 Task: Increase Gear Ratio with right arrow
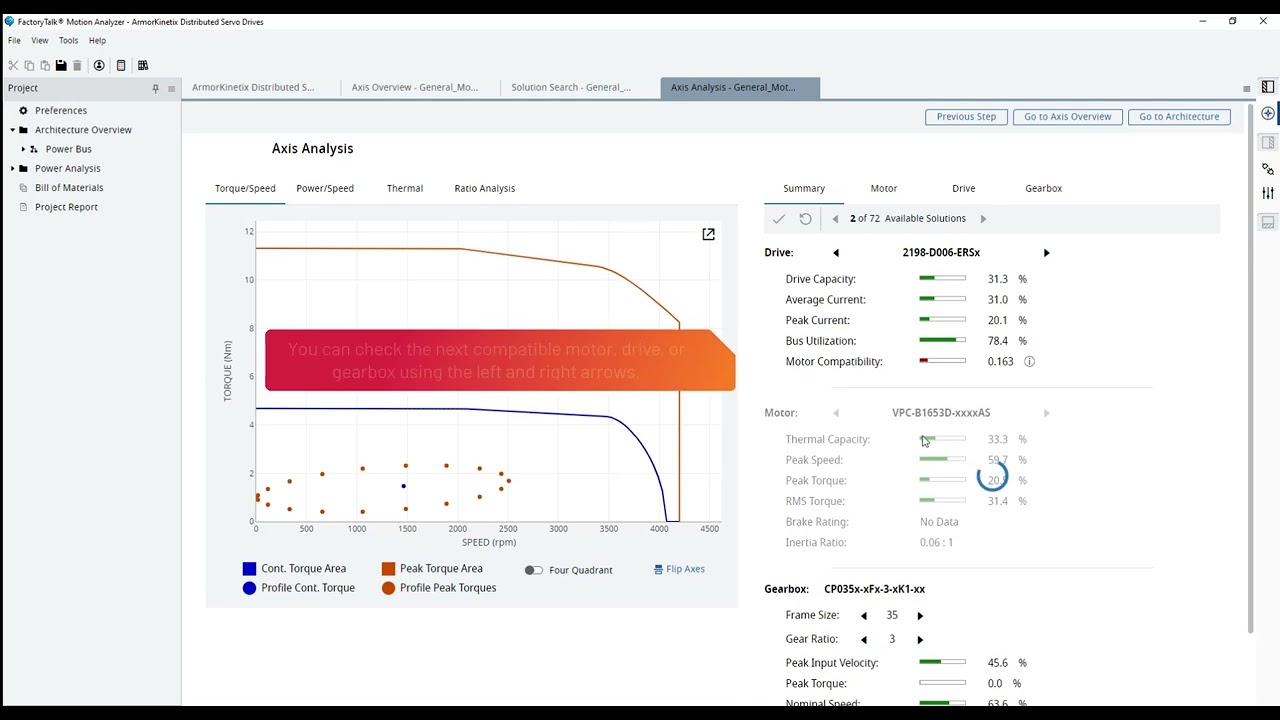920,639
